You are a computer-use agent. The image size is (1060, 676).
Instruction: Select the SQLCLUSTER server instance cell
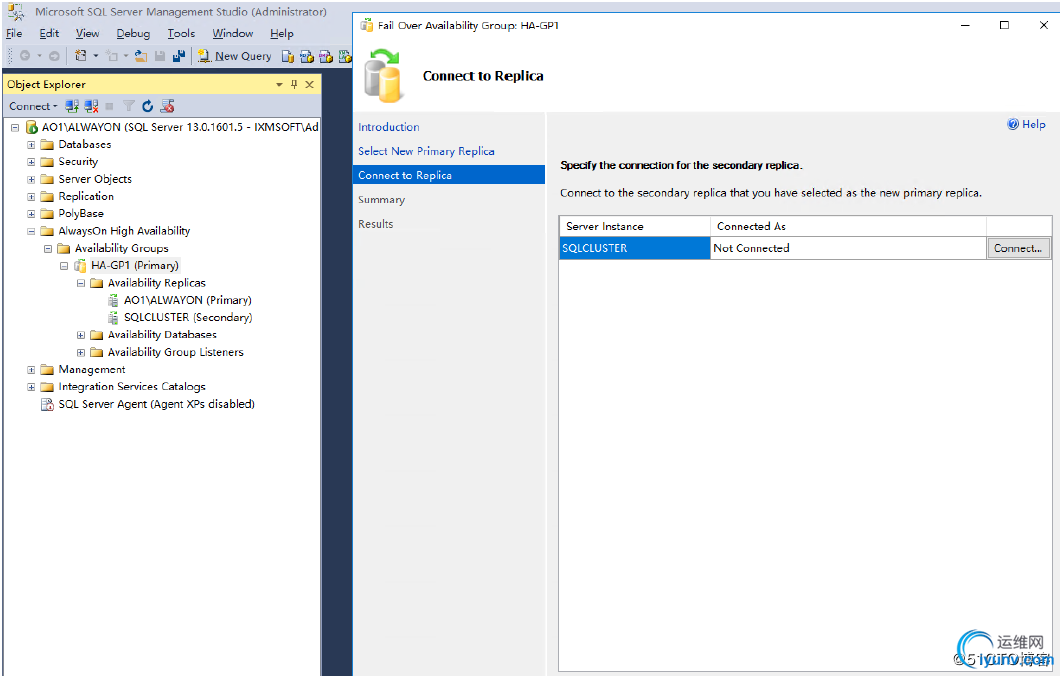[634, 248]
